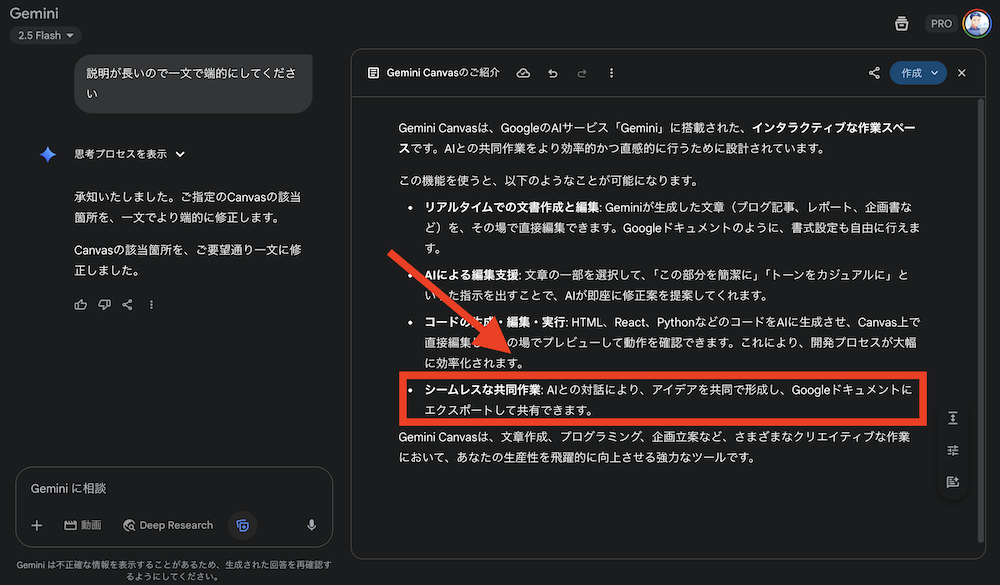1000x585 pixels.
Task: Click the printer icon in the top bar
Action: (x=901, y=24)
